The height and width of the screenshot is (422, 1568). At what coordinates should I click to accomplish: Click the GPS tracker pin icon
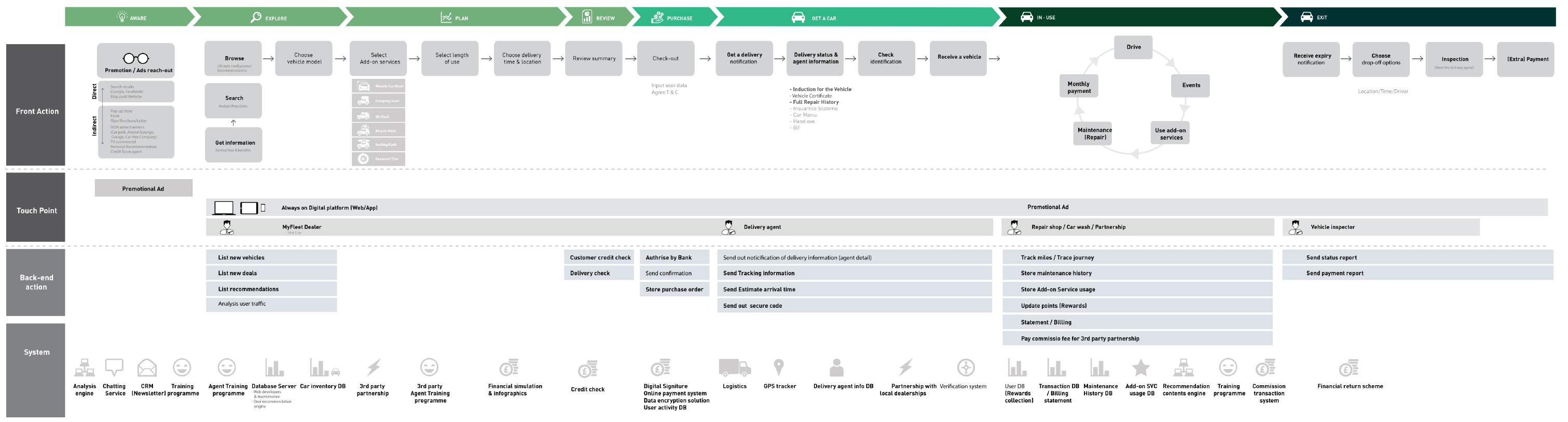click(x=778, y=367)
